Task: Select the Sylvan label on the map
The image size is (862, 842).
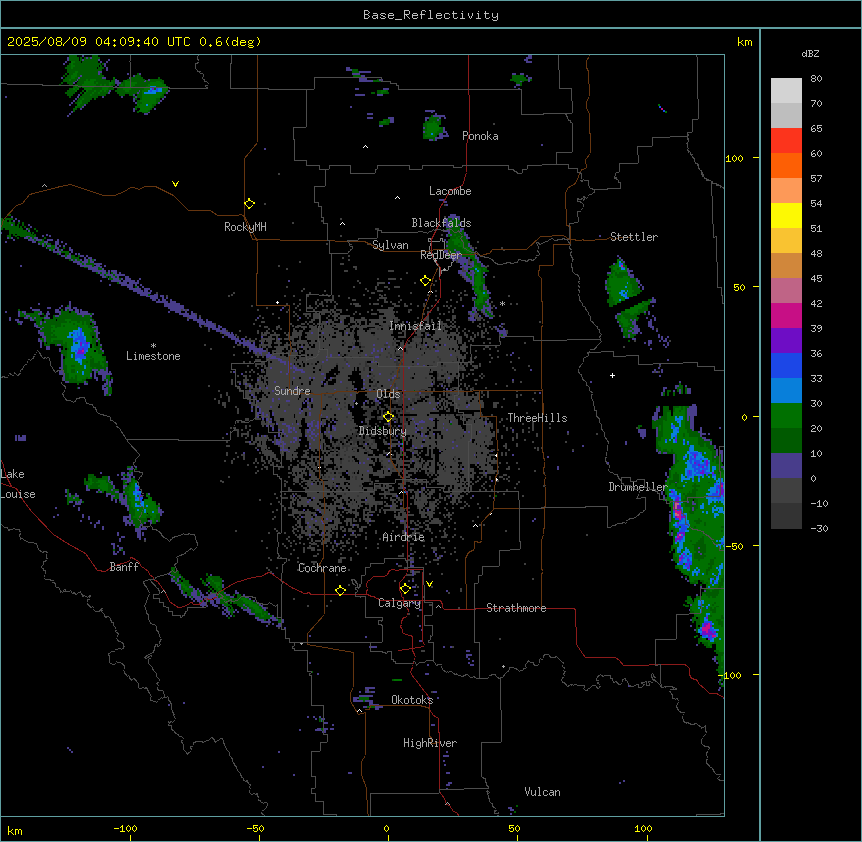Action: (390, 245)
